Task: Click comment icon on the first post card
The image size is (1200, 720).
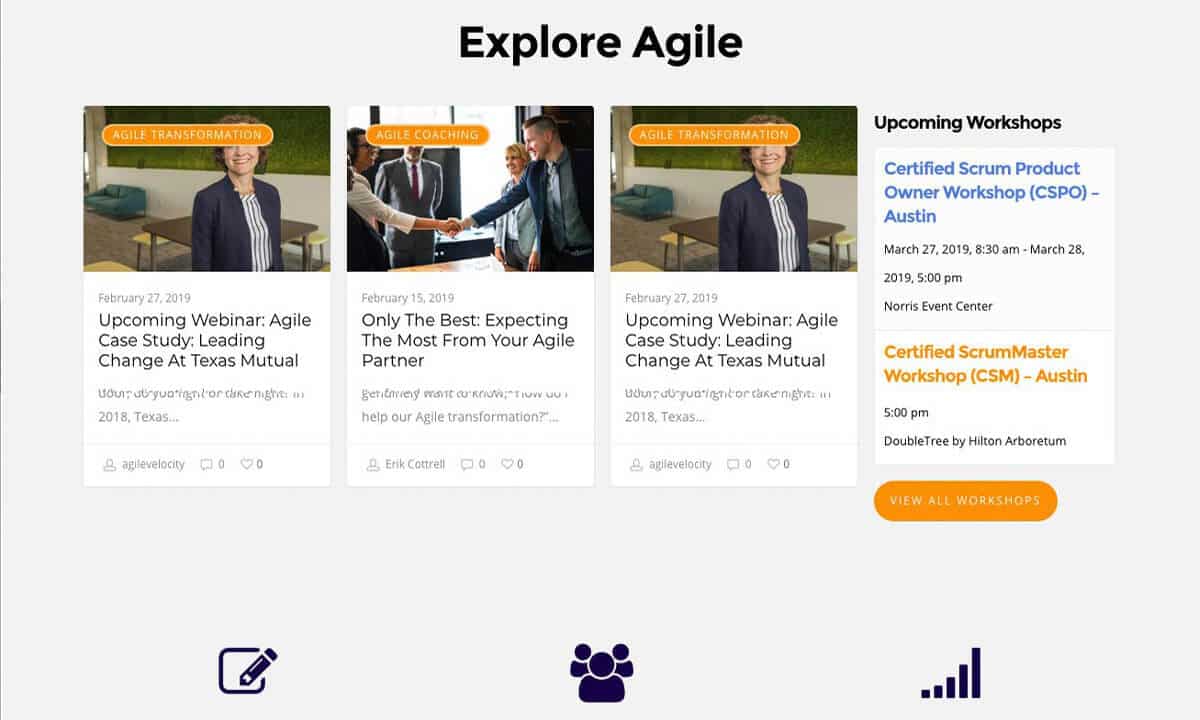Action: pyautogui.click(x=206, y=464)
